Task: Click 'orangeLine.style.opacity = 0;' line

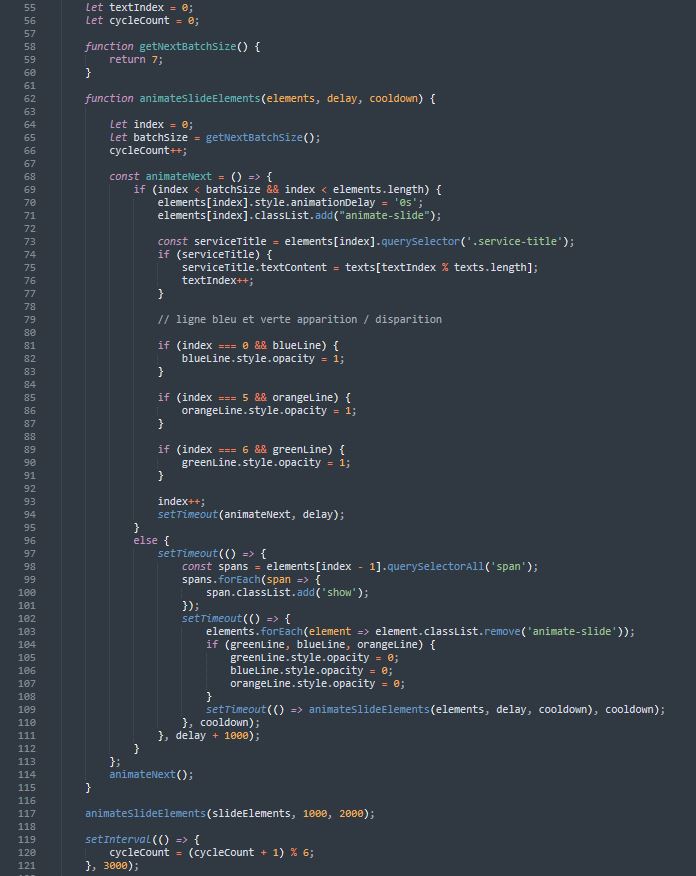Action: pos(317,683)
